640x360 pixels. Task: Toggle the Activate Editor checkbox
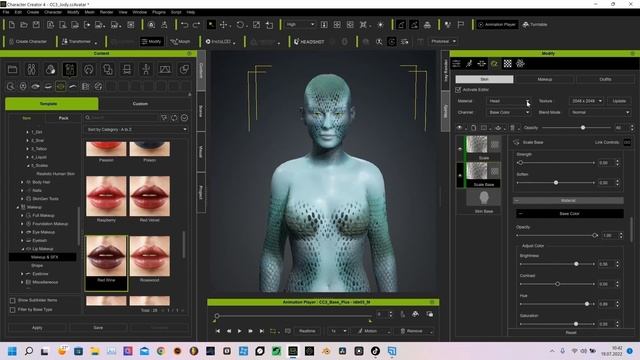click(x=458, y=89)
